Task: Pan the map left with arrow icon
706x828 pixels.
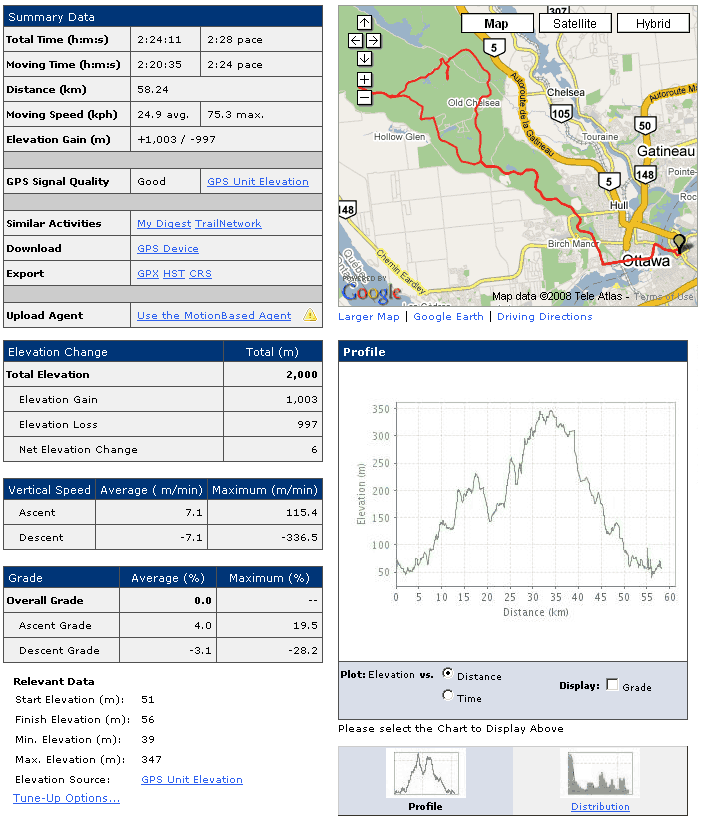Action: click(x=355, y=41)
